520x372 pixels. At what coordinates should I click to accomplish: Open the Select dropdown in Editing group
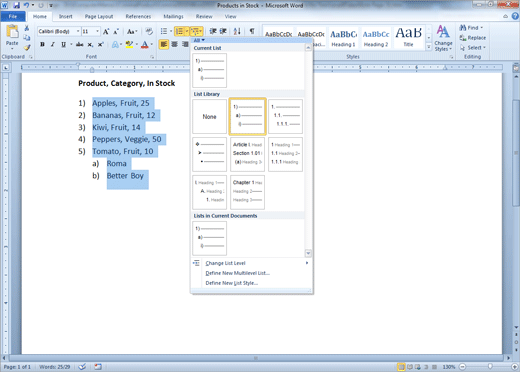pos(473,48)
